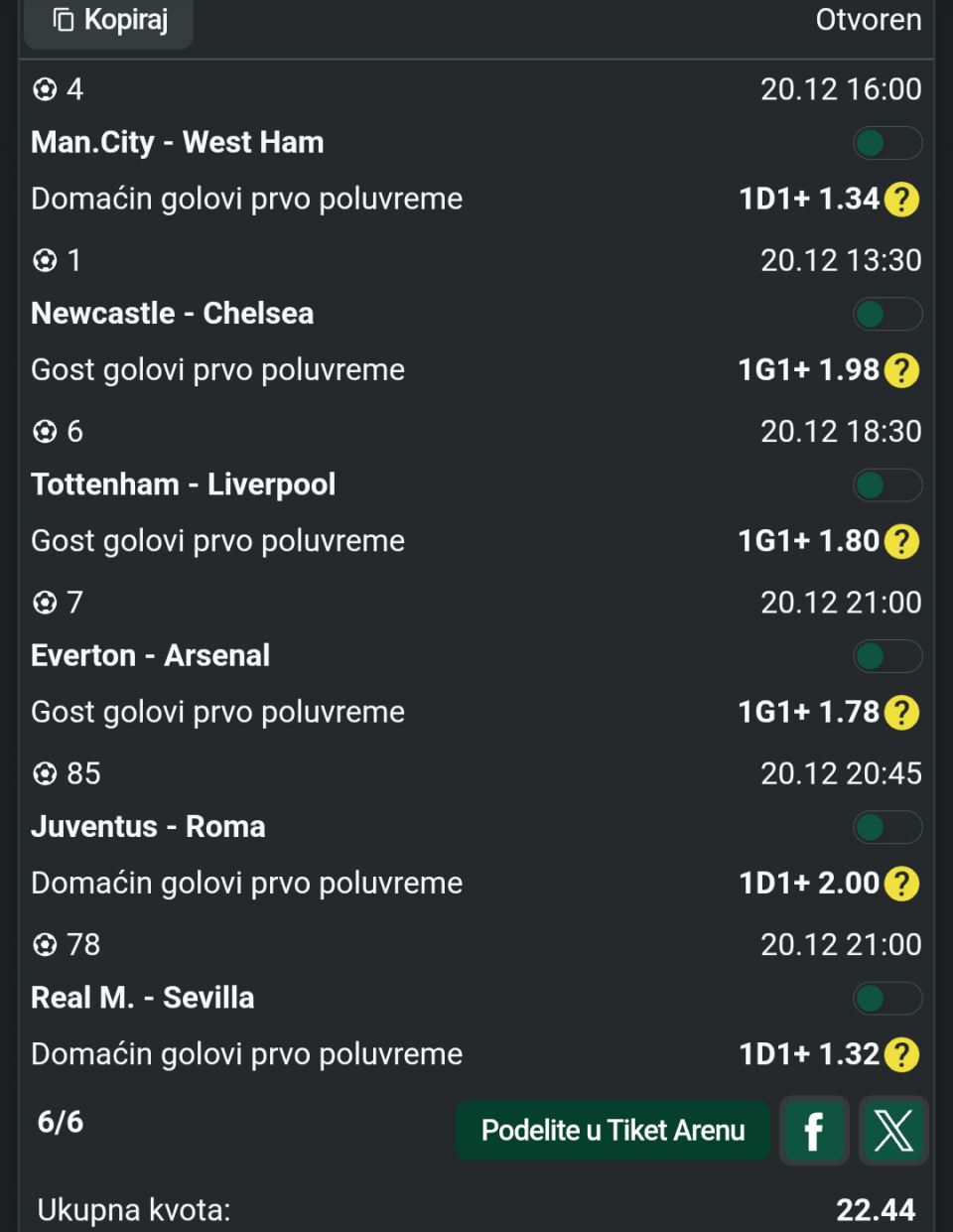Flip the Juventus - Roma toggle

tap(887, 827)
